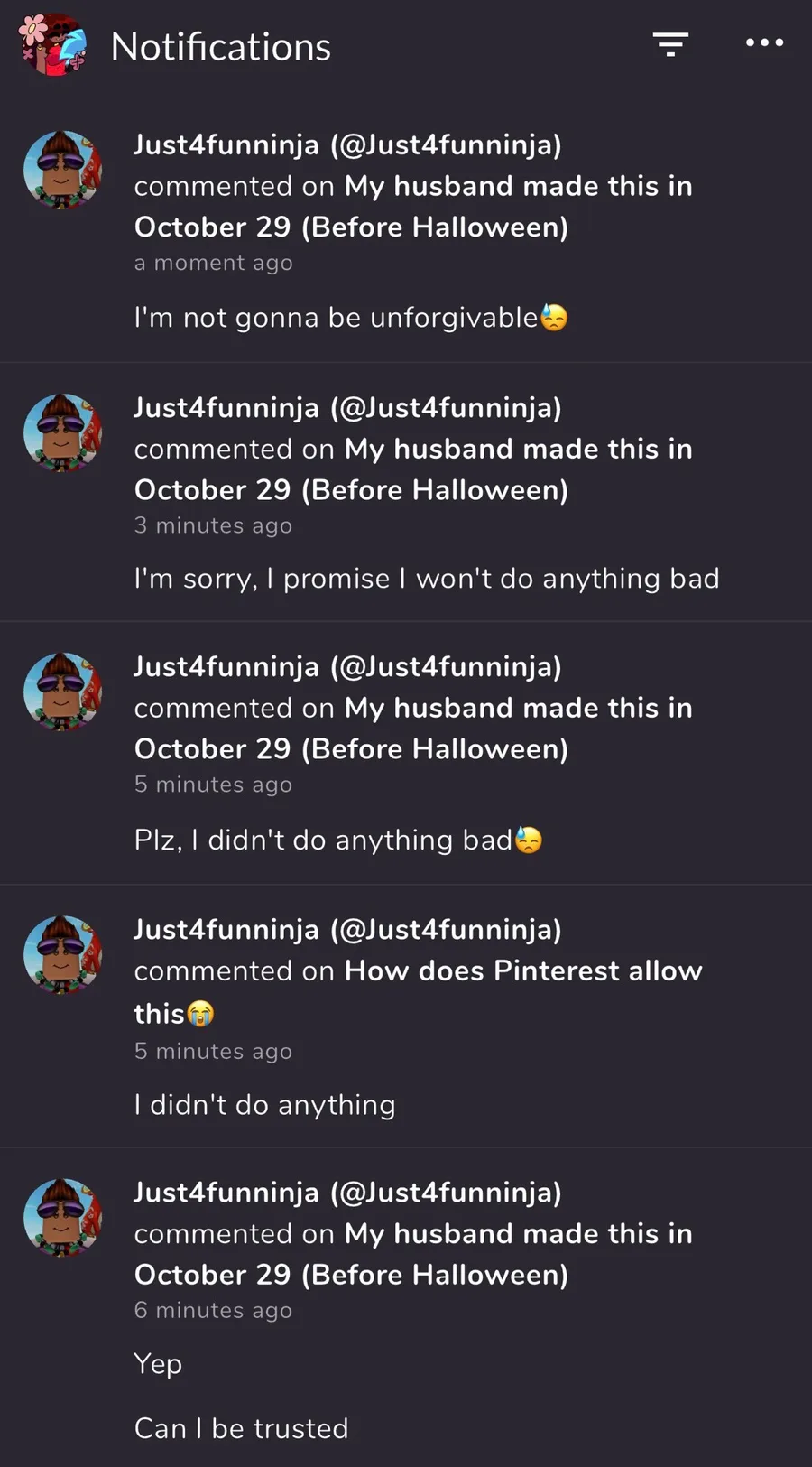Tap avatar beside "Yep" comment
This screenshot has width=812, height=1467.
tap(62, 1217)
